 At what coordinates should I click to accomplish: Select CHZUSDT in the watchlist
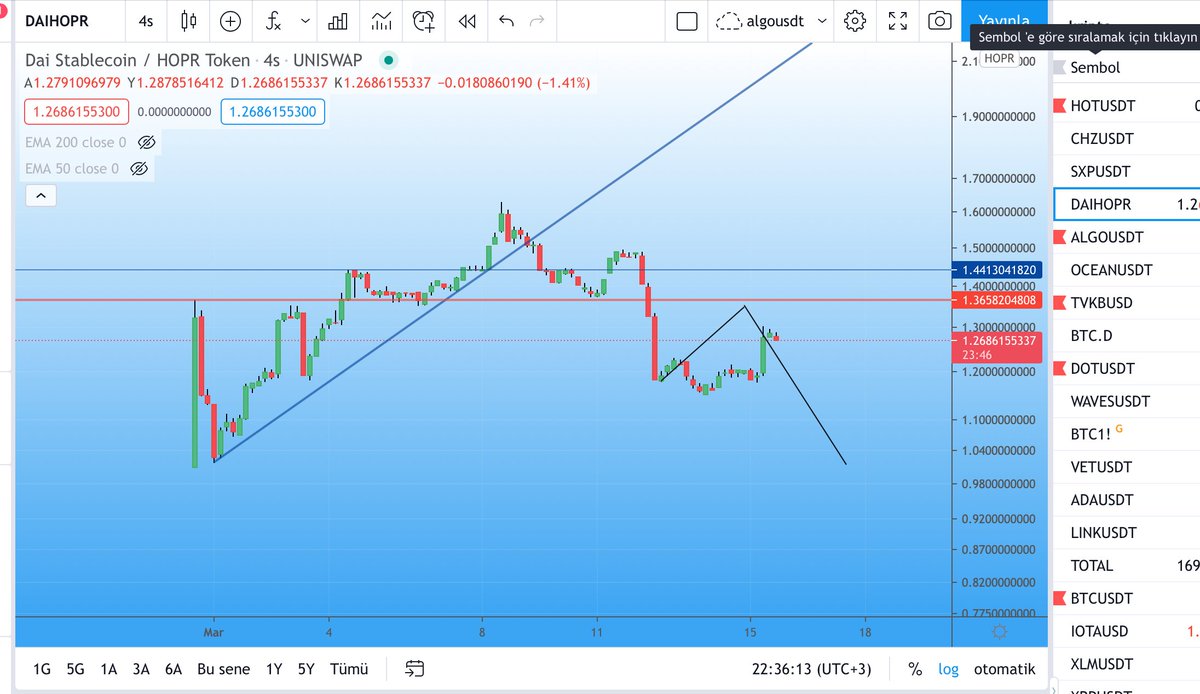tap(1126, 139)
